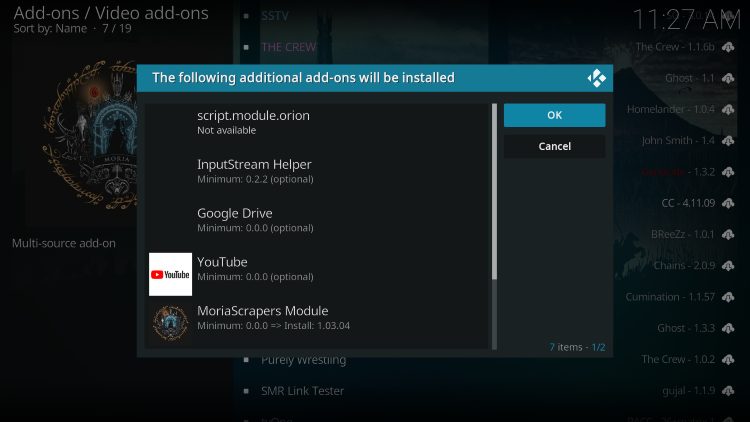Click the cloud icon beside CC - 4.11.09
This screenshot has width=750, height=422.
pyautogui.click(x=728, y=203)
